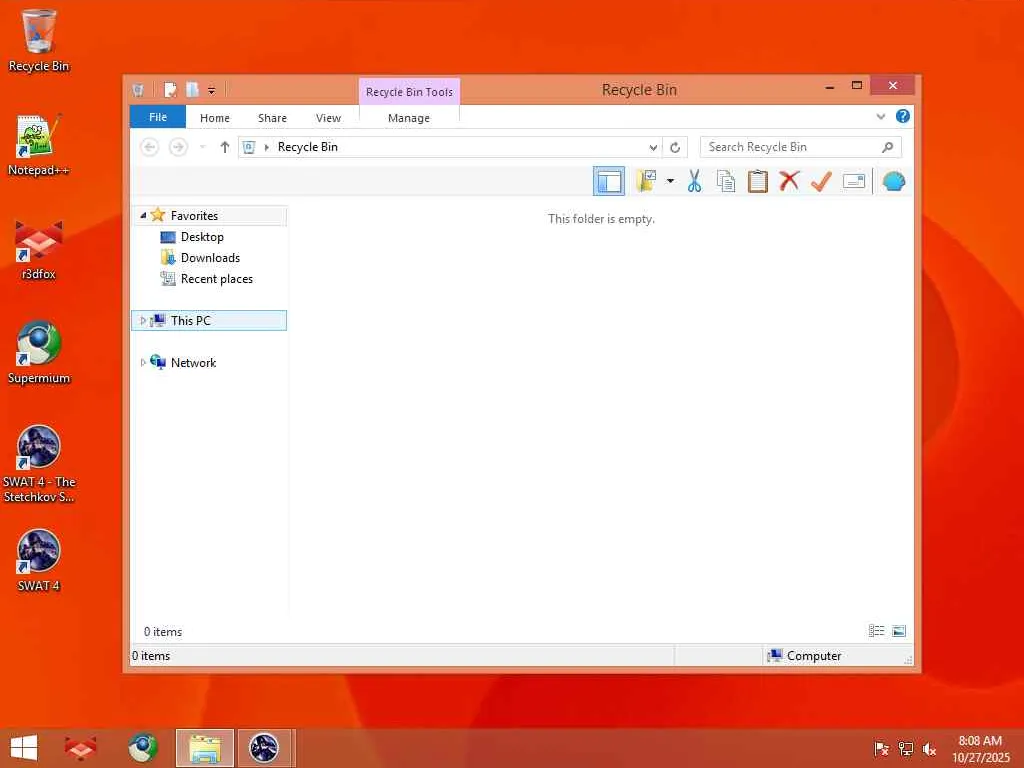Image resolution: width=1024 pixels, height=768 pixels.
Task: Click the Cut scissors toolbar icon
Action: pos(694,181)
